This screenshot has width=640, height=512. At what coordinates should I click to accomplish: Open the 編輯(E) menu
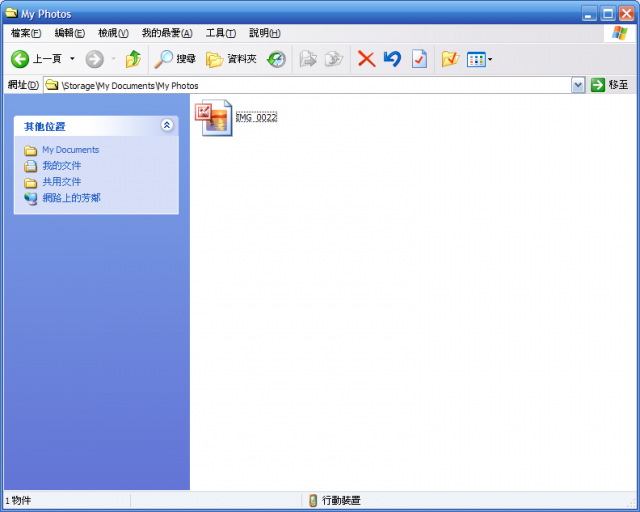pyautogui.click(x=69, y=33)
